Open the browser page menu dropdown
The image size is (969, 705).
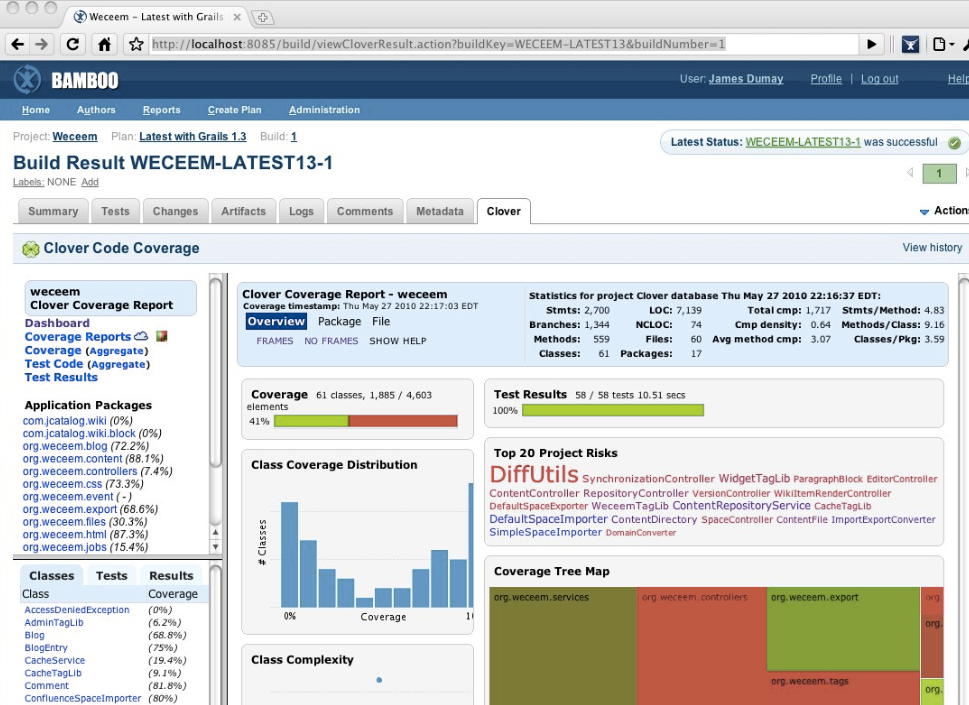pyautogui.click(x=942, y=44)
